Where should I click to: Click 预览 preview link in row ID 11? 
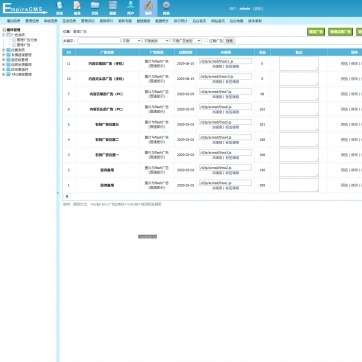click(x=344, y=63)
